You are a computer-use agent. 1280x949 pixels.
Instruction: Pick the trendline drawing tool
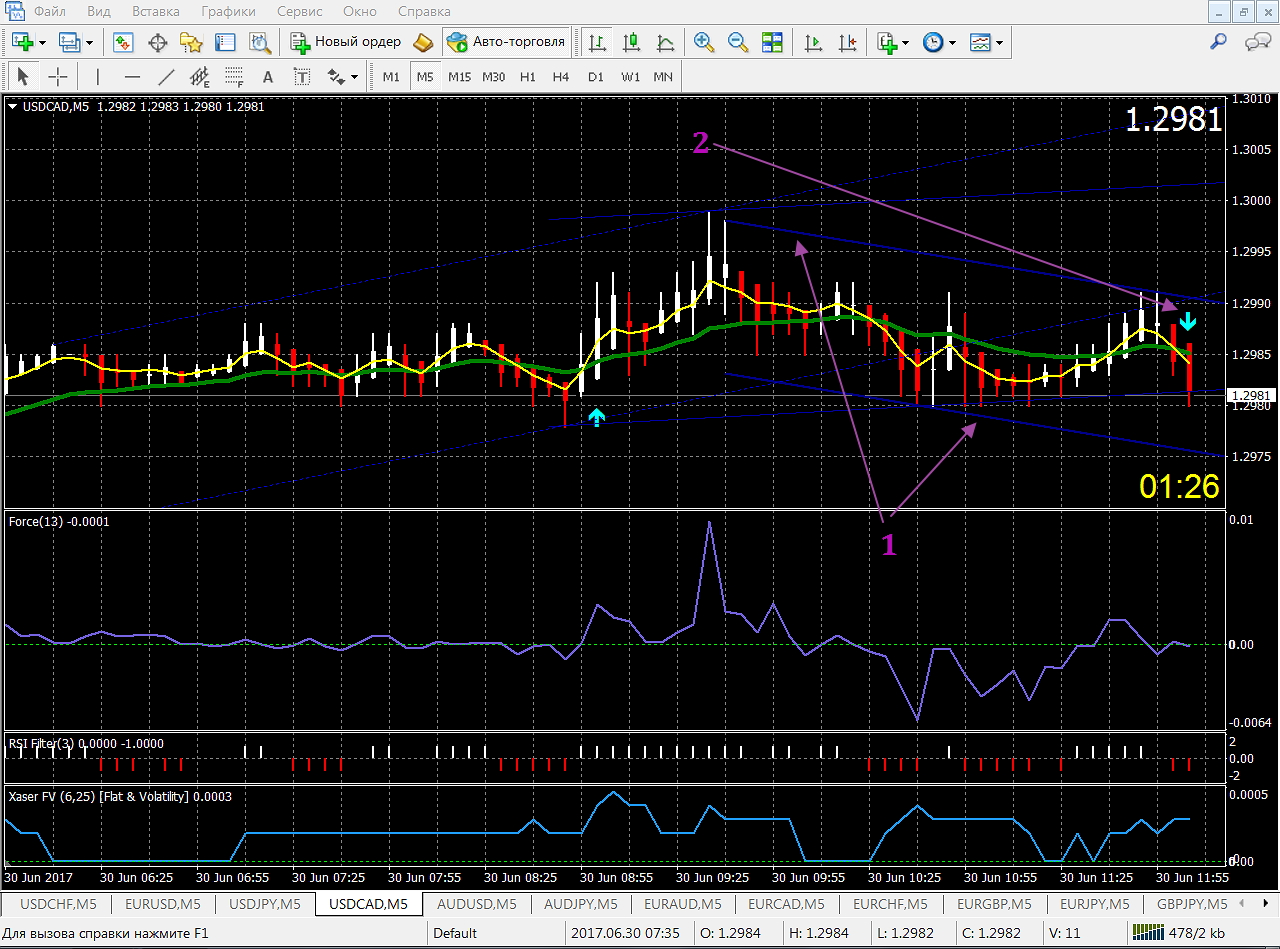coord(166,76)
